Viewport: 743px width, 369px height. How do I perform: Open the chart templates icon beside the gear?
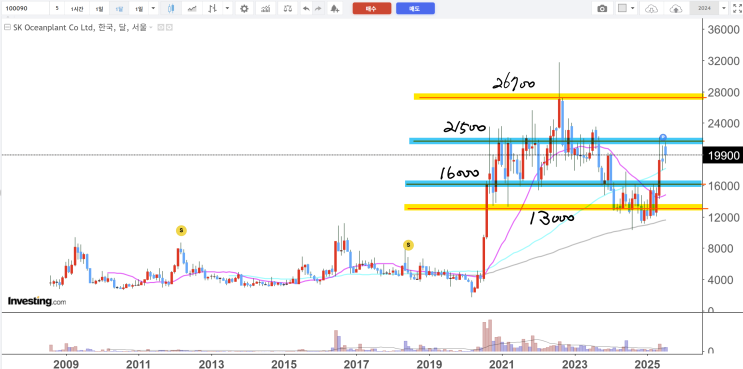pyautogui.click(x=266, y=9)
